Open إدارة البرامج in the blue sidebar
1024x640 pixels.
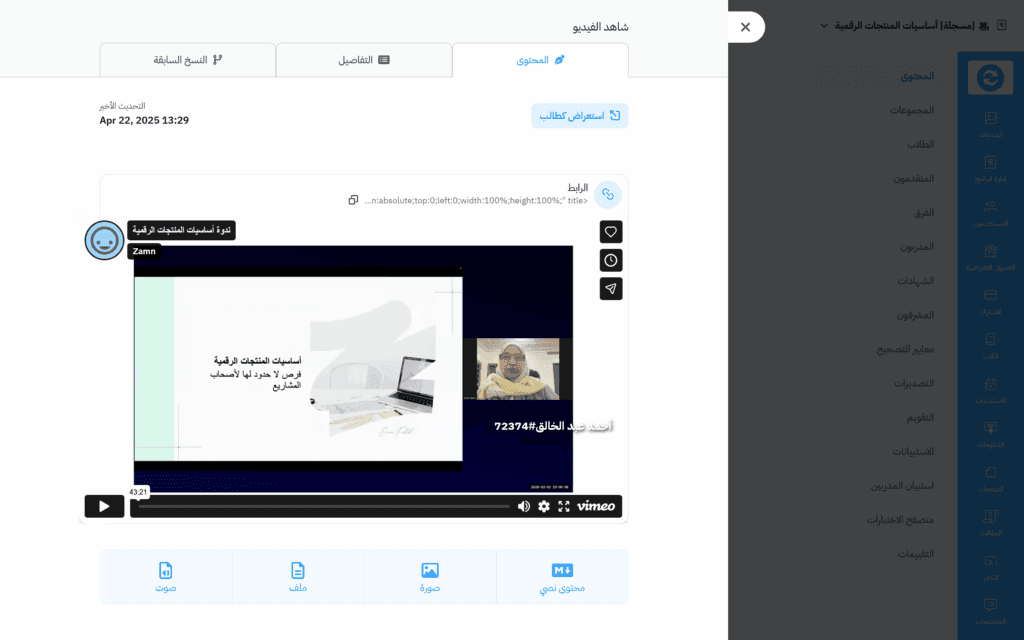(x=991, y=168)
